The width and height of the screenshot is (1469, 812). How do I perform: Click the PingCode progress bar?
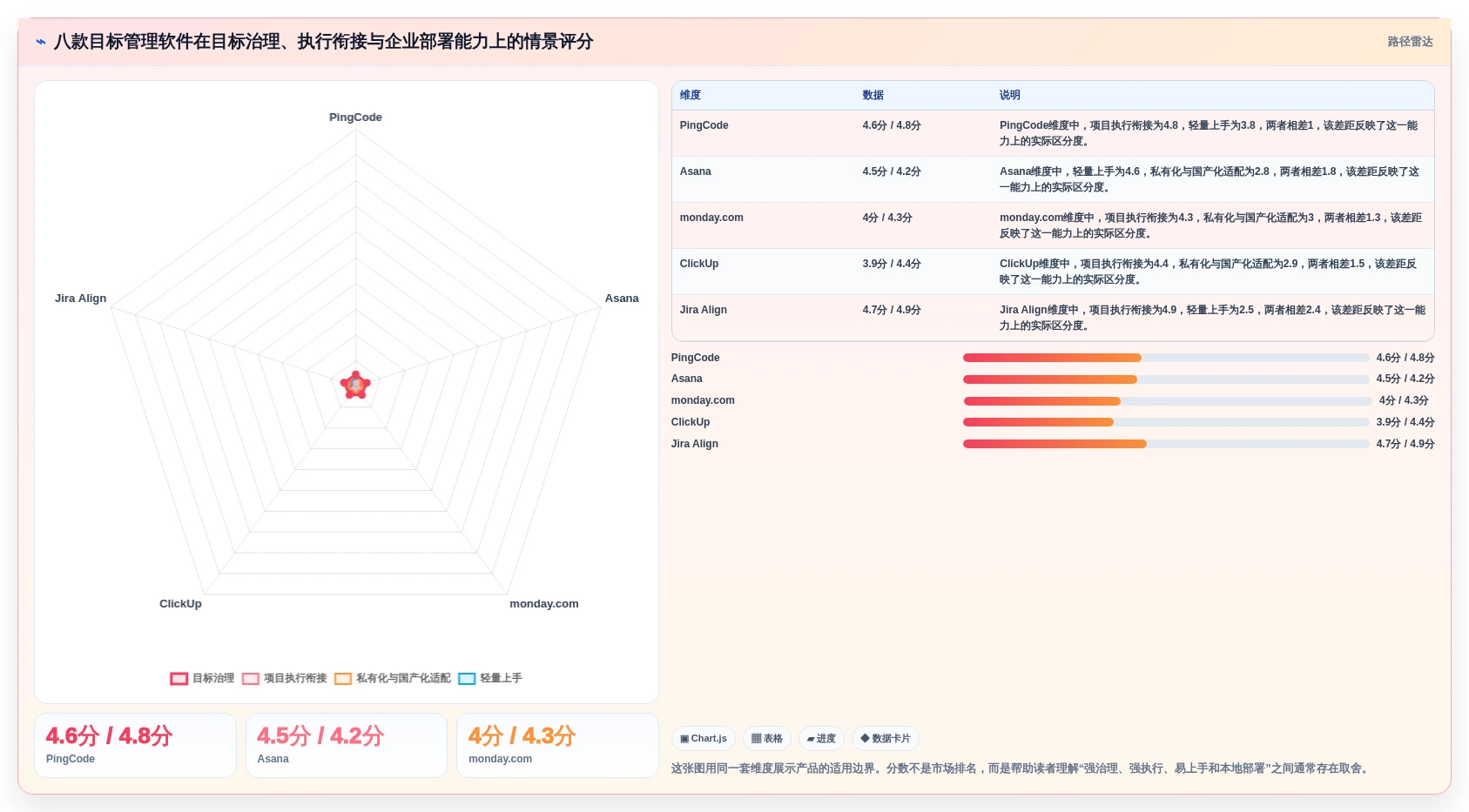point(1166,358)
